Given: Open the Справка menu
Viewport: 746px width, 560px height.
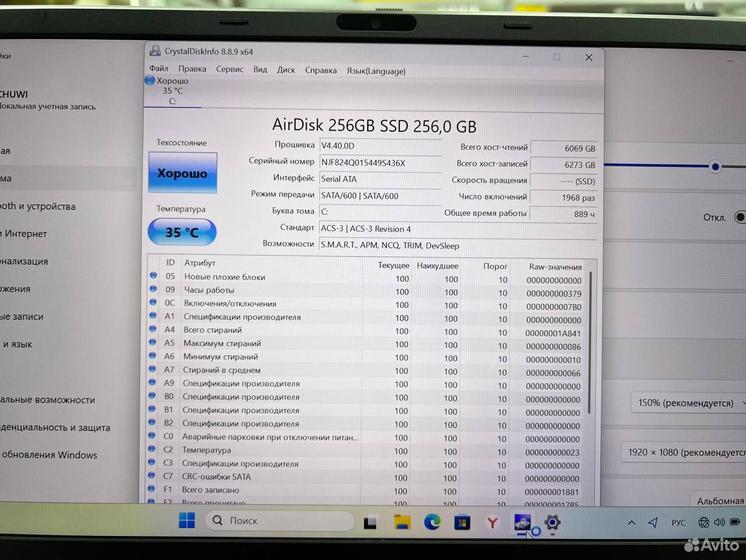Looking at the screenshot, I should pyautogui.click(x=321, y=70).
